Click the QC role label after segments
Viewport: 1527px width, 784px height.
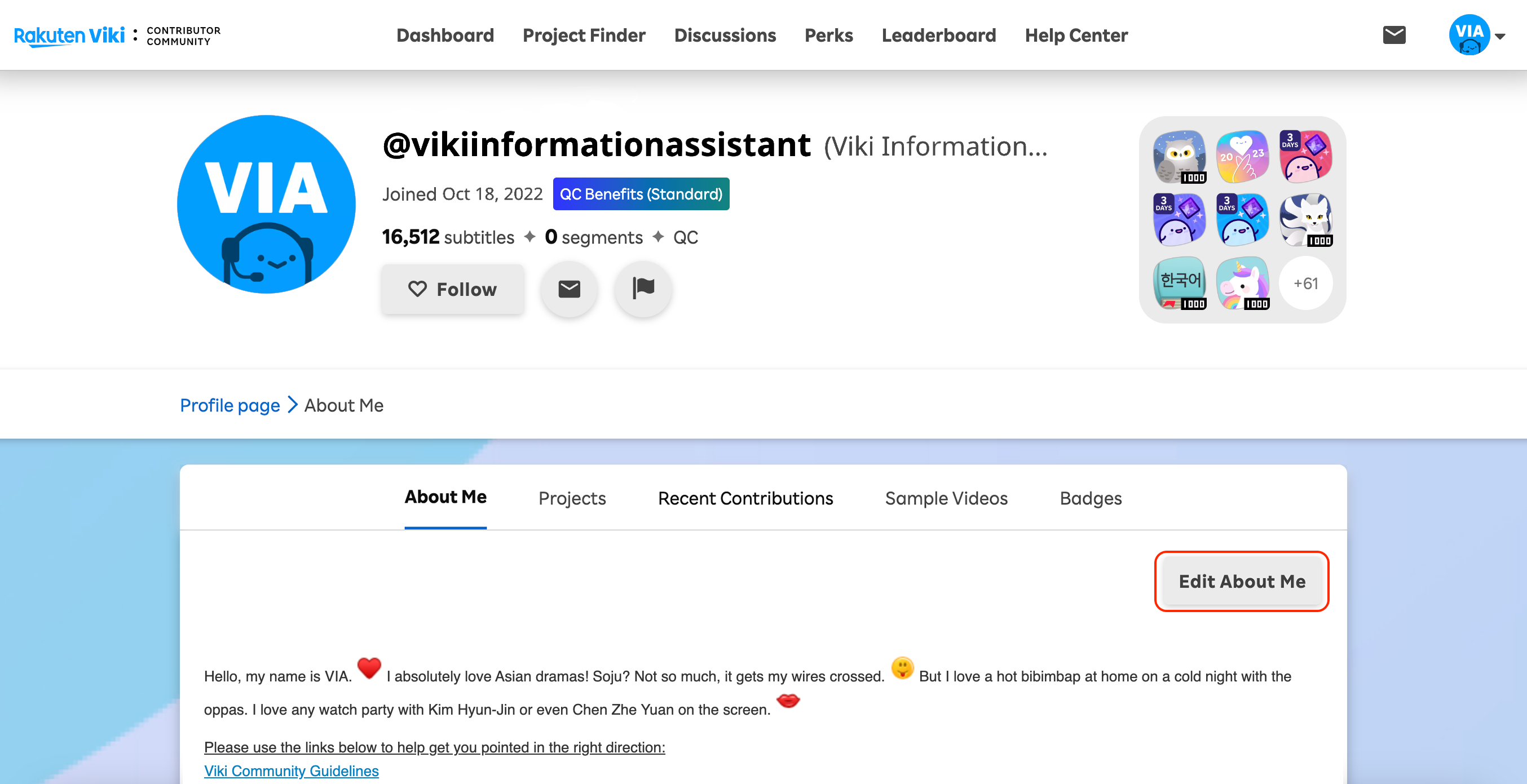click(685, 238)
